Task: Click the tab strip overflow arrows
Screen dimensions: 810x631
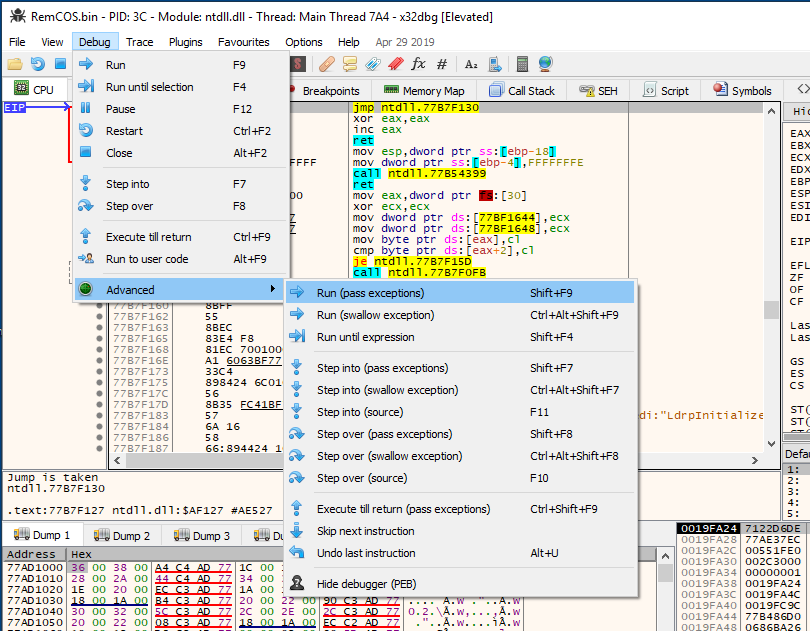Action: coord(802,89)
